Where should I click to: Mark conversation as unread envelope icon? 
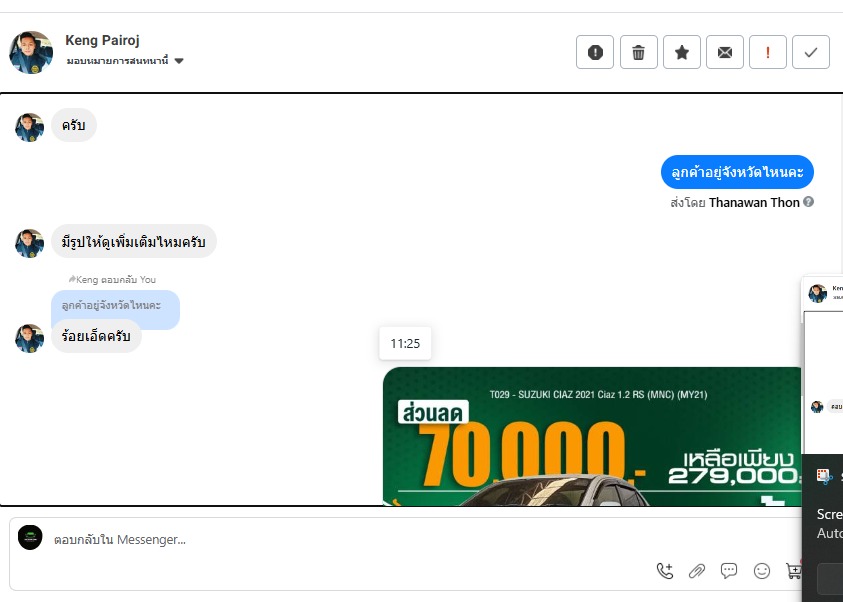point(725,52)
